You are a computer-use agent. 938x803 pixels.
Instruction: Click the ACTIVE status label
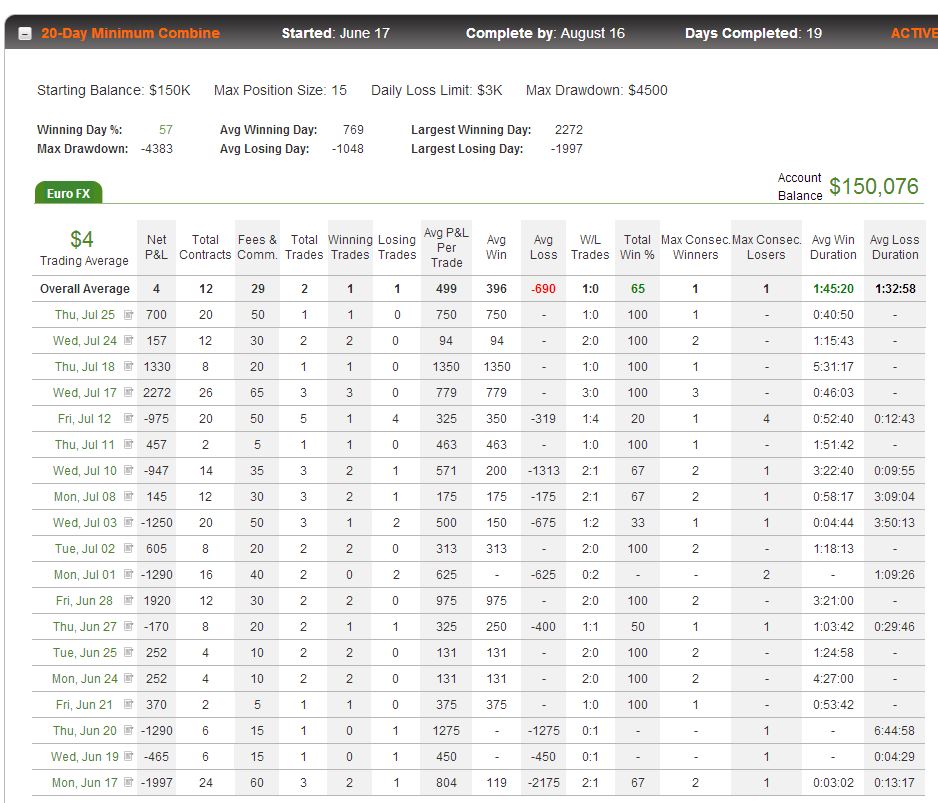pyautogui.click(x=914, y=34)
